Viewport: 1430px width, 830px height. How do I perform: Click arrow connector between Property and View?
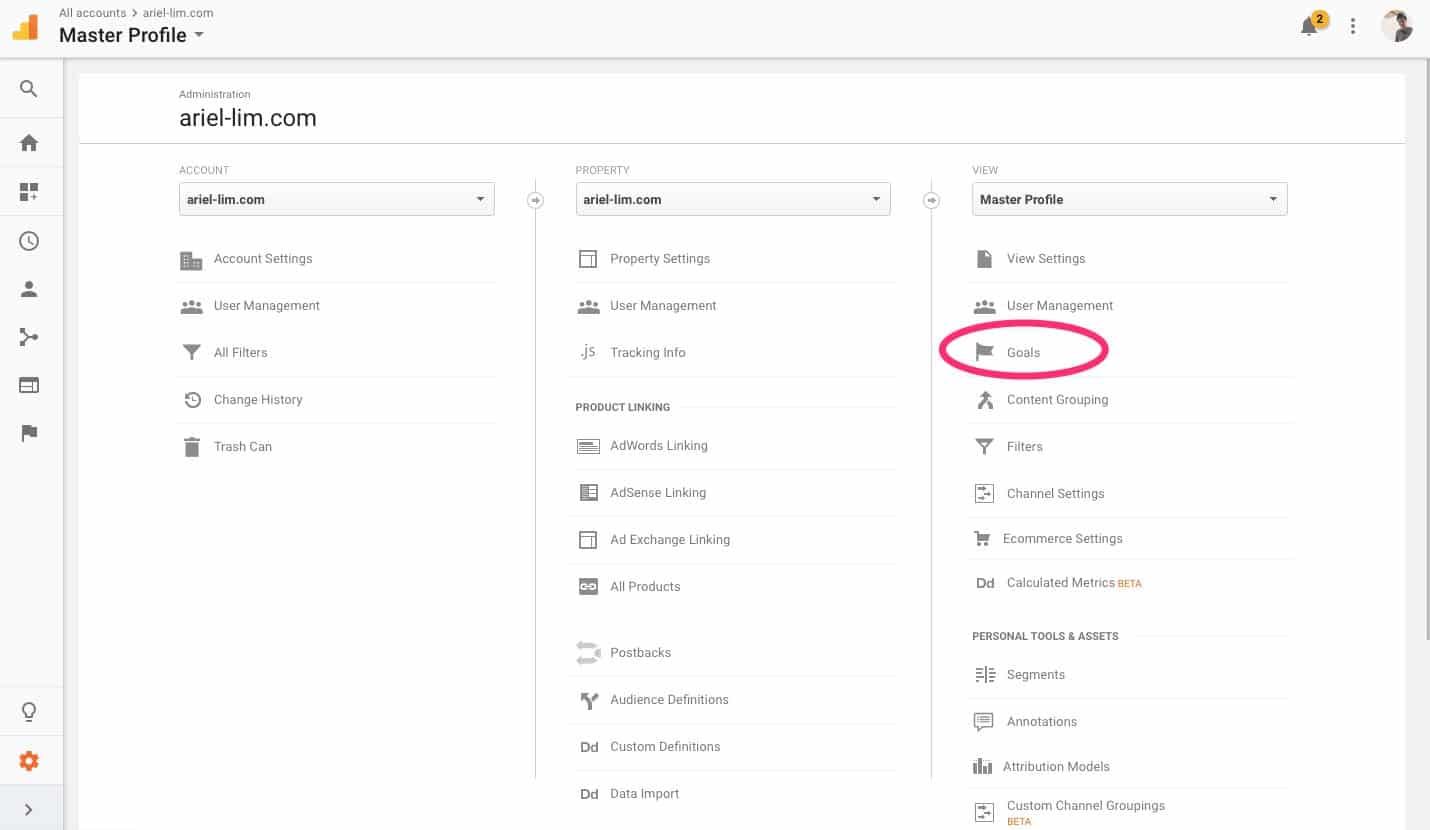931,200
